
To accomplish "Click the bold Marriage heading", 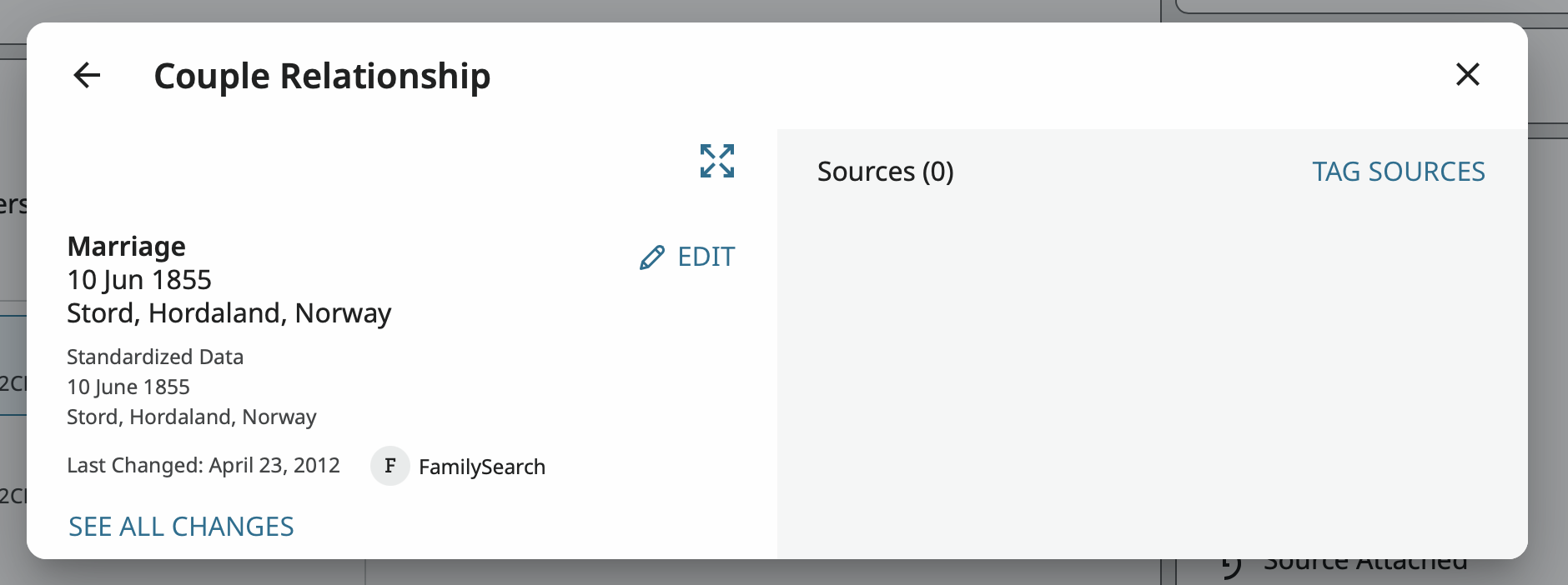I will (x=127, y=247).
